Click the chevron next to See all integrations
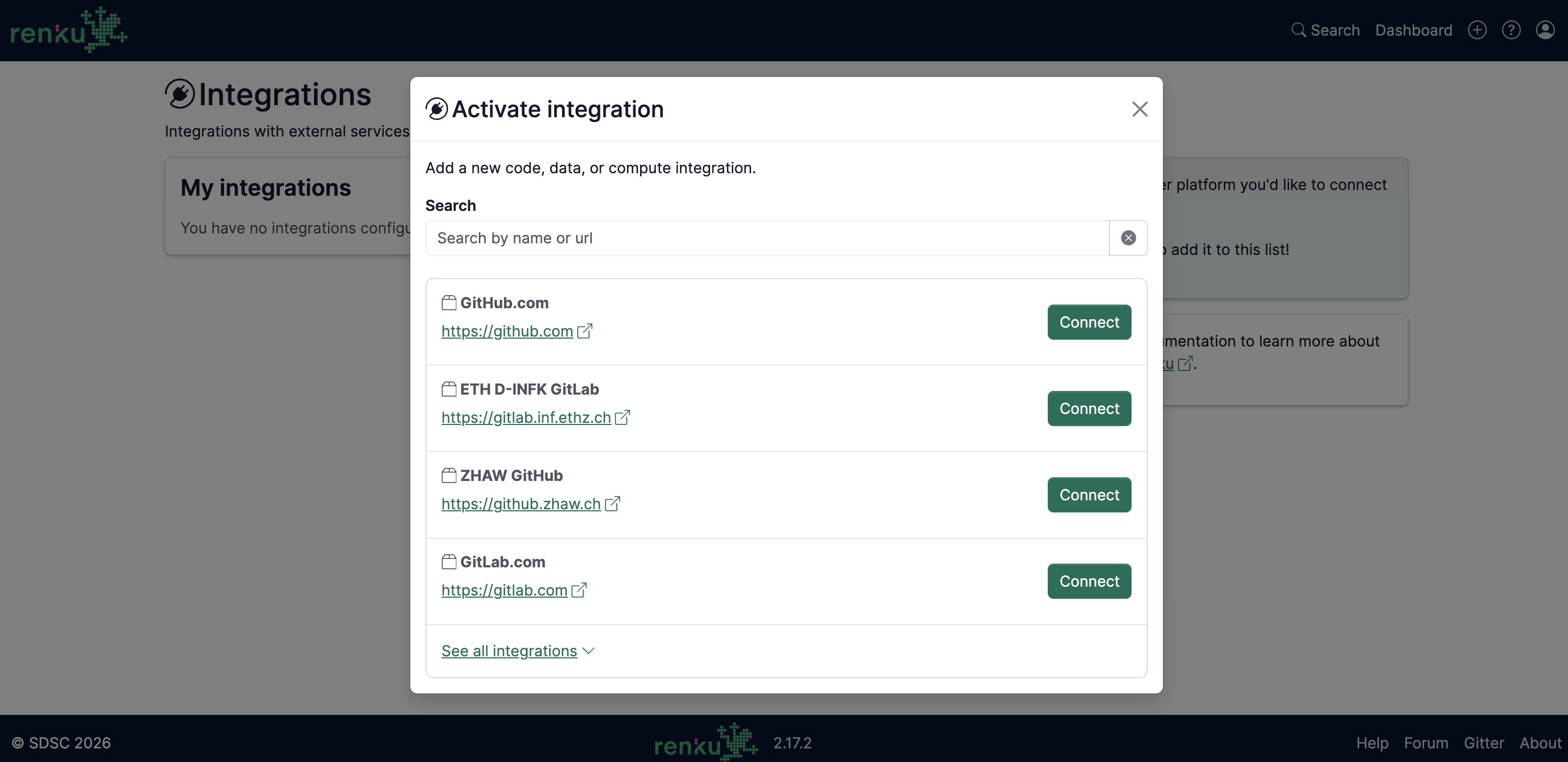The height and width of the screenshot is (762, 1568). tap(588, 651)
